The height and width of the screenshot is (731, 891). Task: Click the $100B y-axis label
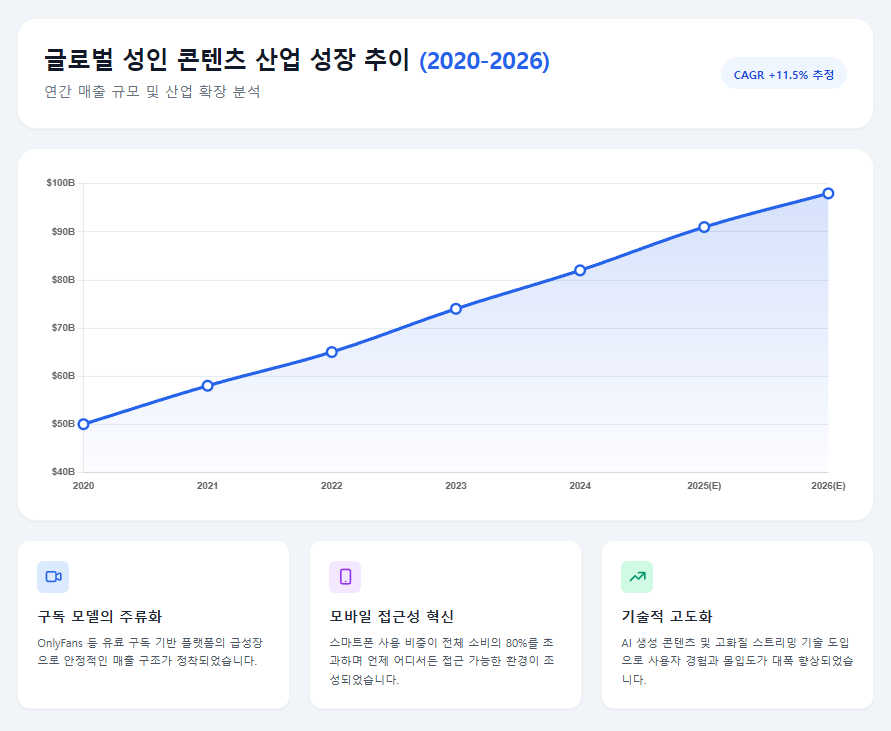[x=60, y=183]
